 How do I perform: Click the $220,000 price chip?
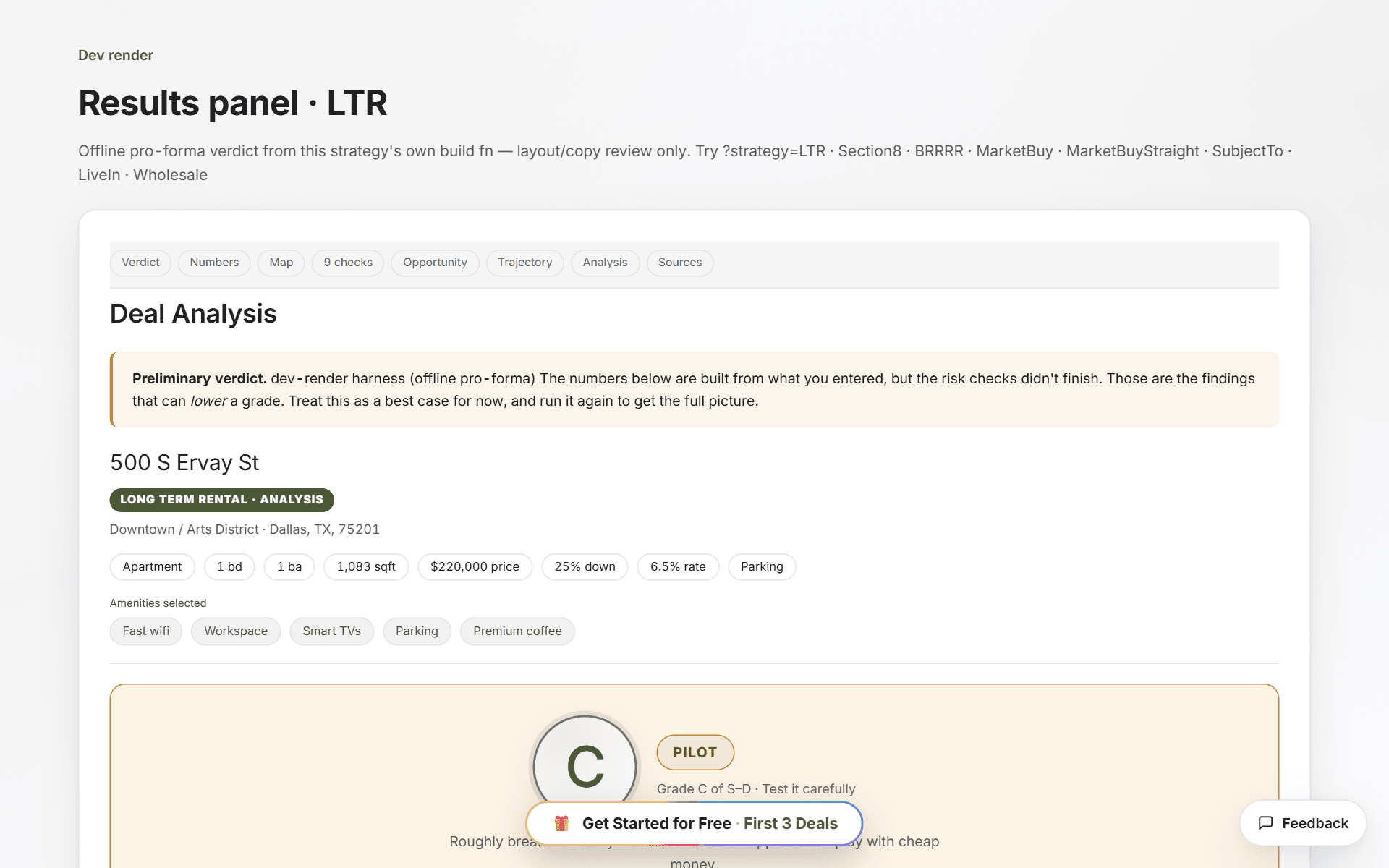[475, 567]
